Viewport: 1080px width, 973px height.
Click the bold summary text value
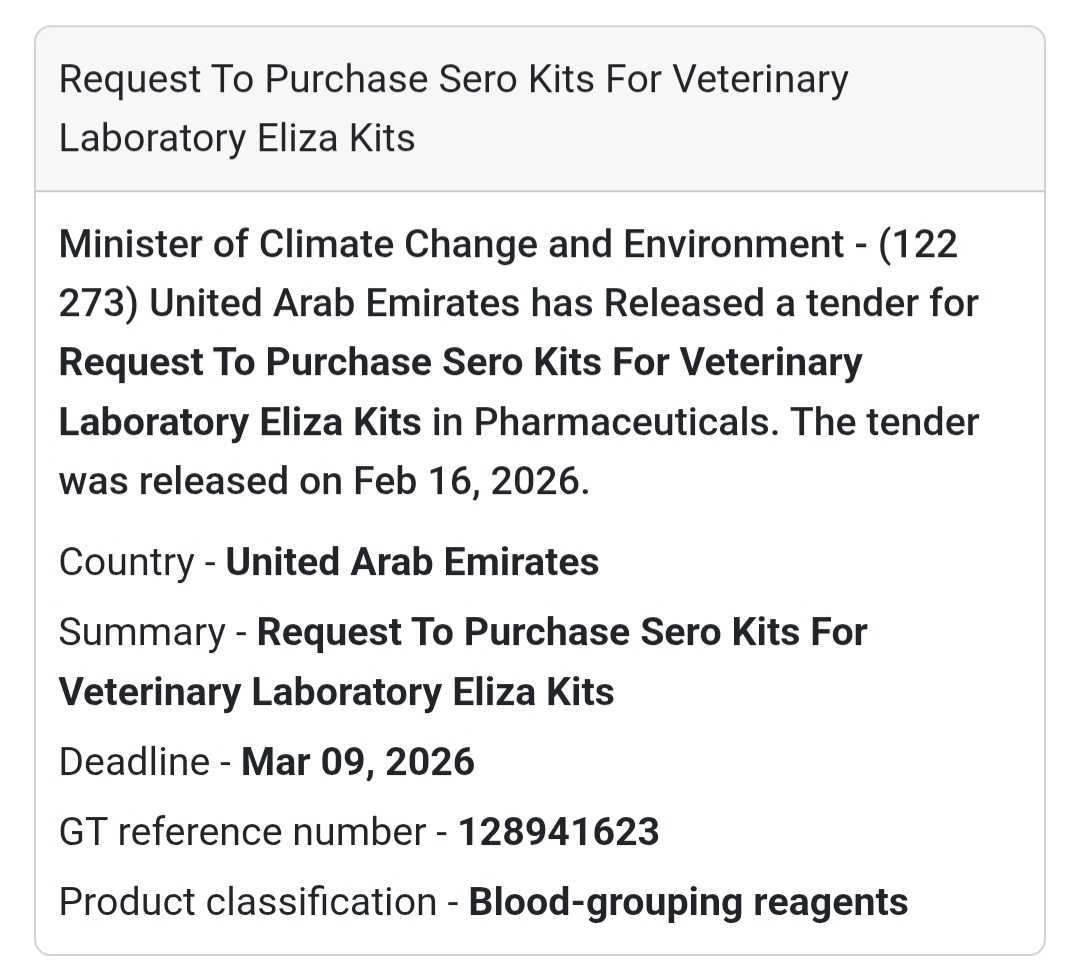pyautogui.click(x=562, y=632)
